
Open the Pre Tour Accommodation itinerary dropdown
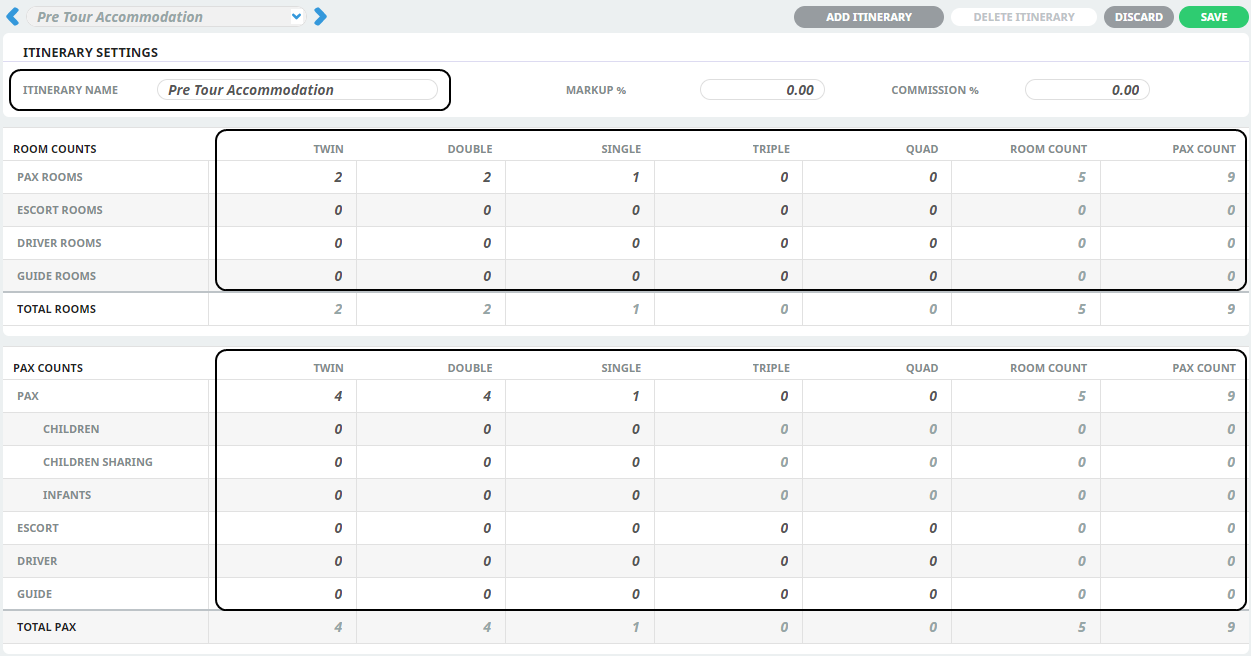pyautogui.click(x=166, y=17)
